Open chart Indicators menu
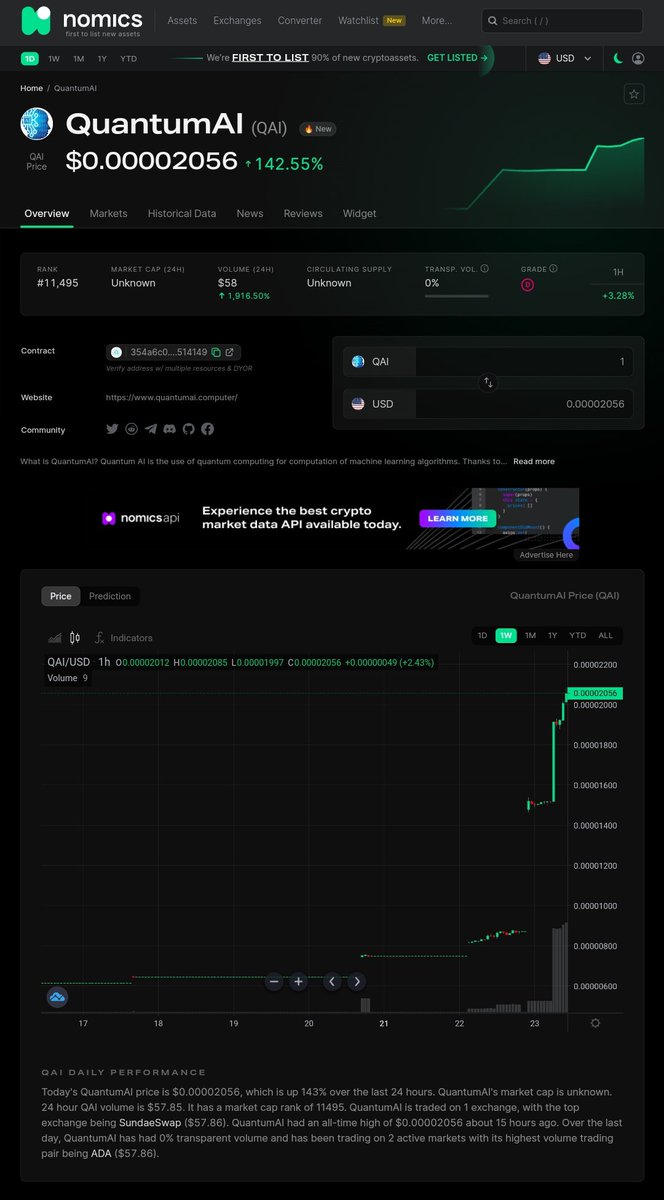This screenshot has width=664, height=1200. (x=123, y=638)
